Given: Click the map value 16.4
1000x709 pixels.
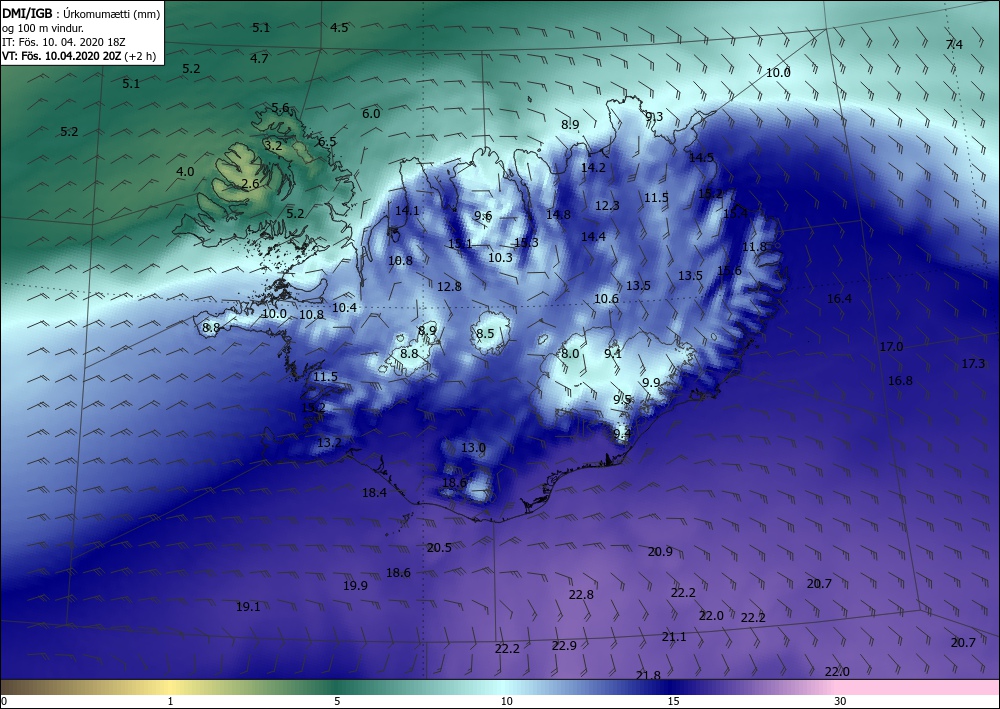Looking at the screenshot, I should (839, 298).
